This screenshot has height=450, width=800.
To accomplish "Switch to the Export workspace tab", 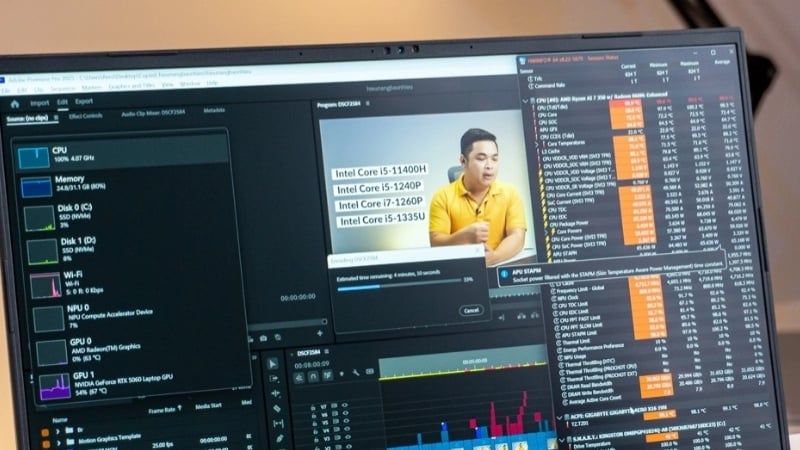I will point(84,101).
